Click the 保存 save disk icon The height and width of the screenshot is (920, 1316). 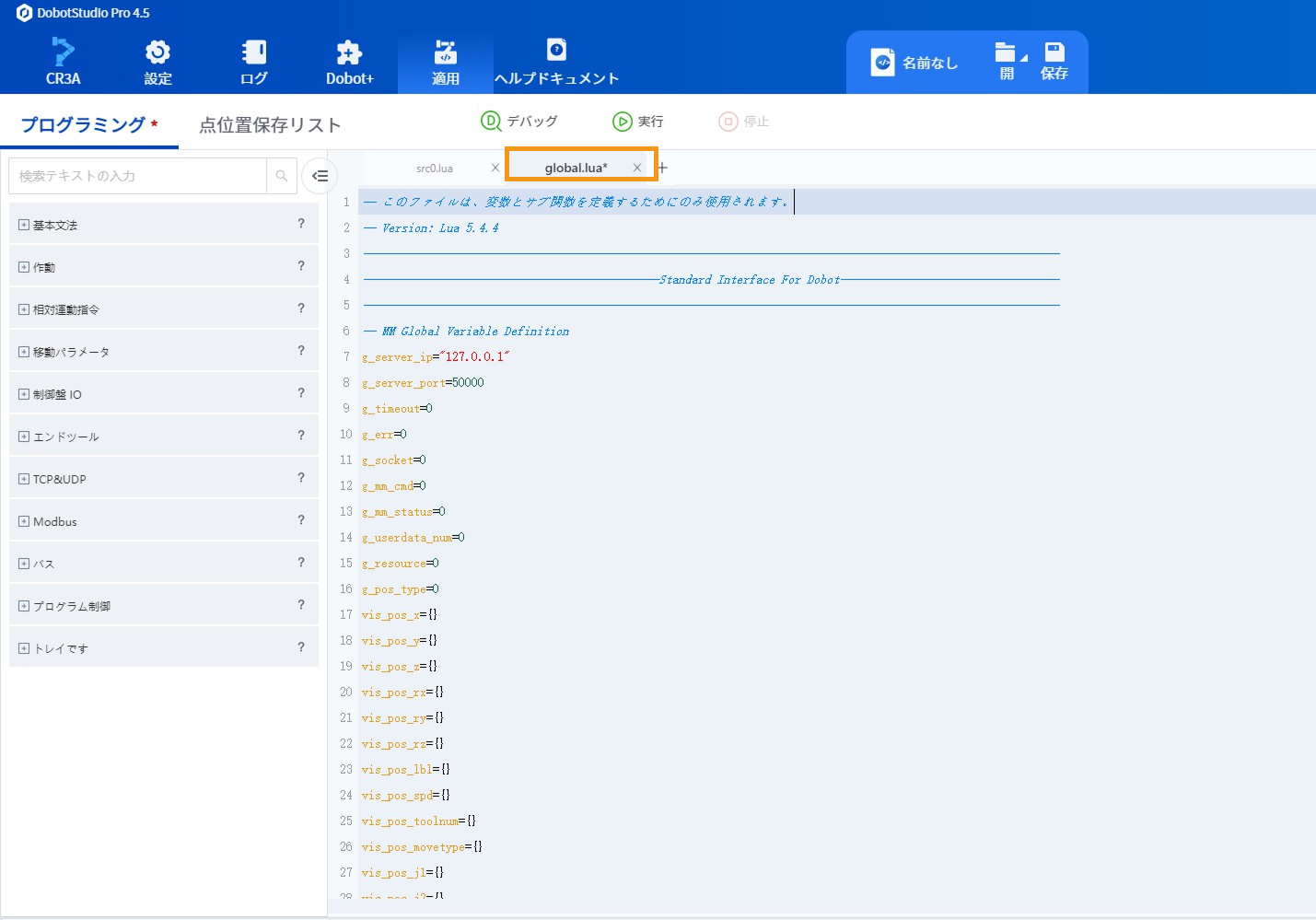pos(1054,52)
